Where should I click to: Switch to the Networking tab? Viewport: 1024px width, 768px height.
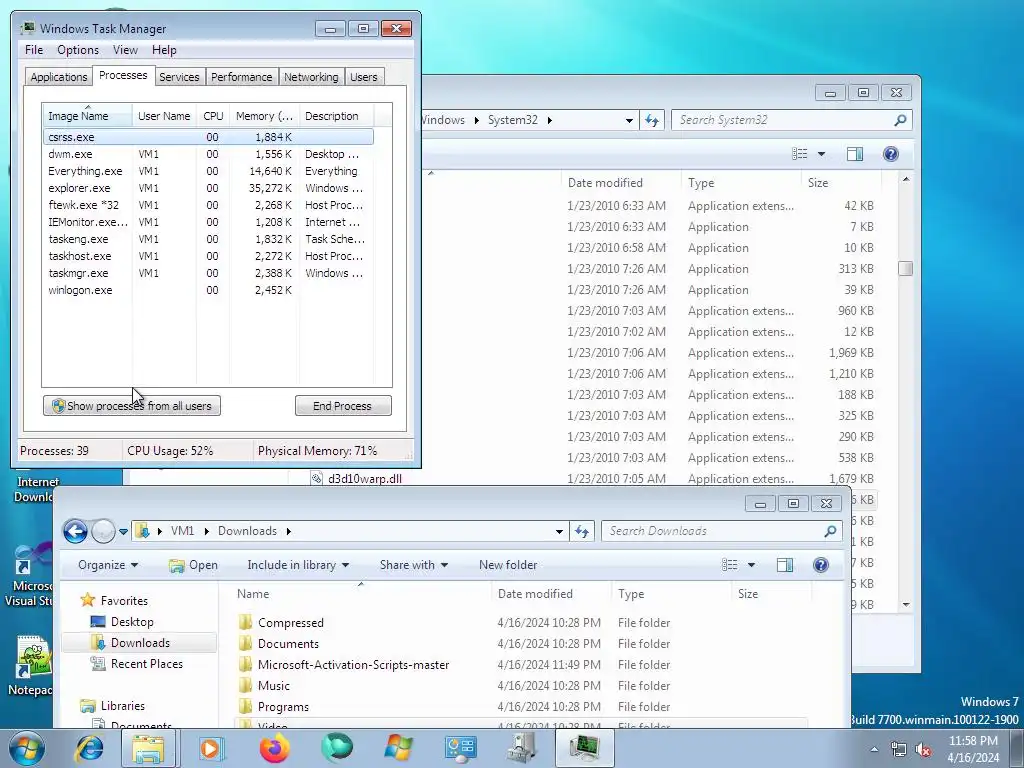point(311,77)
